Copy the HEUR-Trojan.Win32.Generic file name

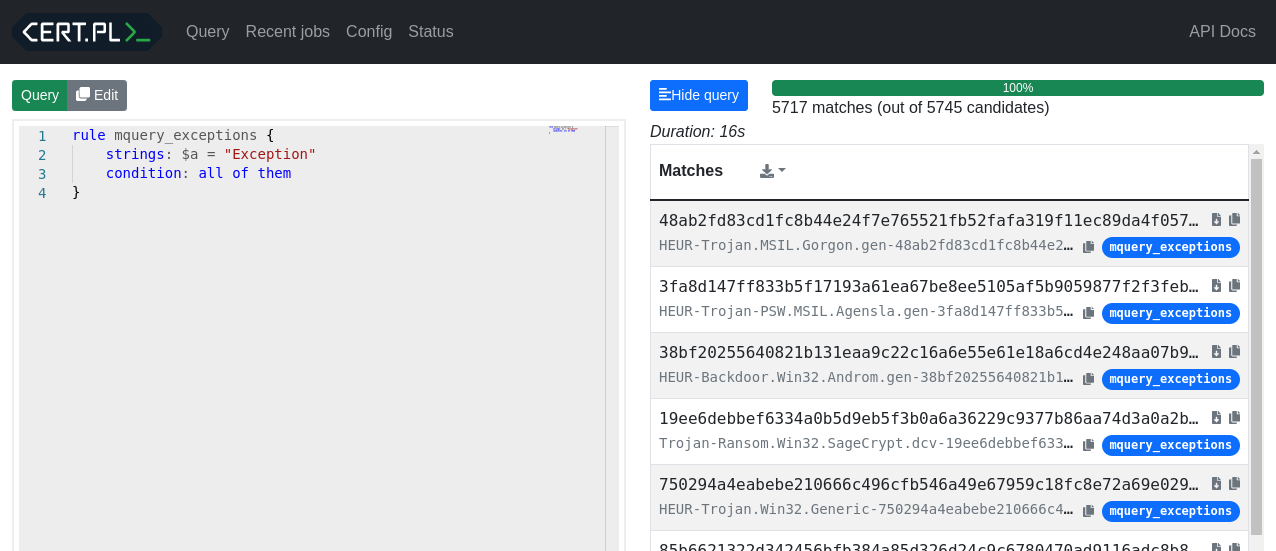coord(1089,511)
